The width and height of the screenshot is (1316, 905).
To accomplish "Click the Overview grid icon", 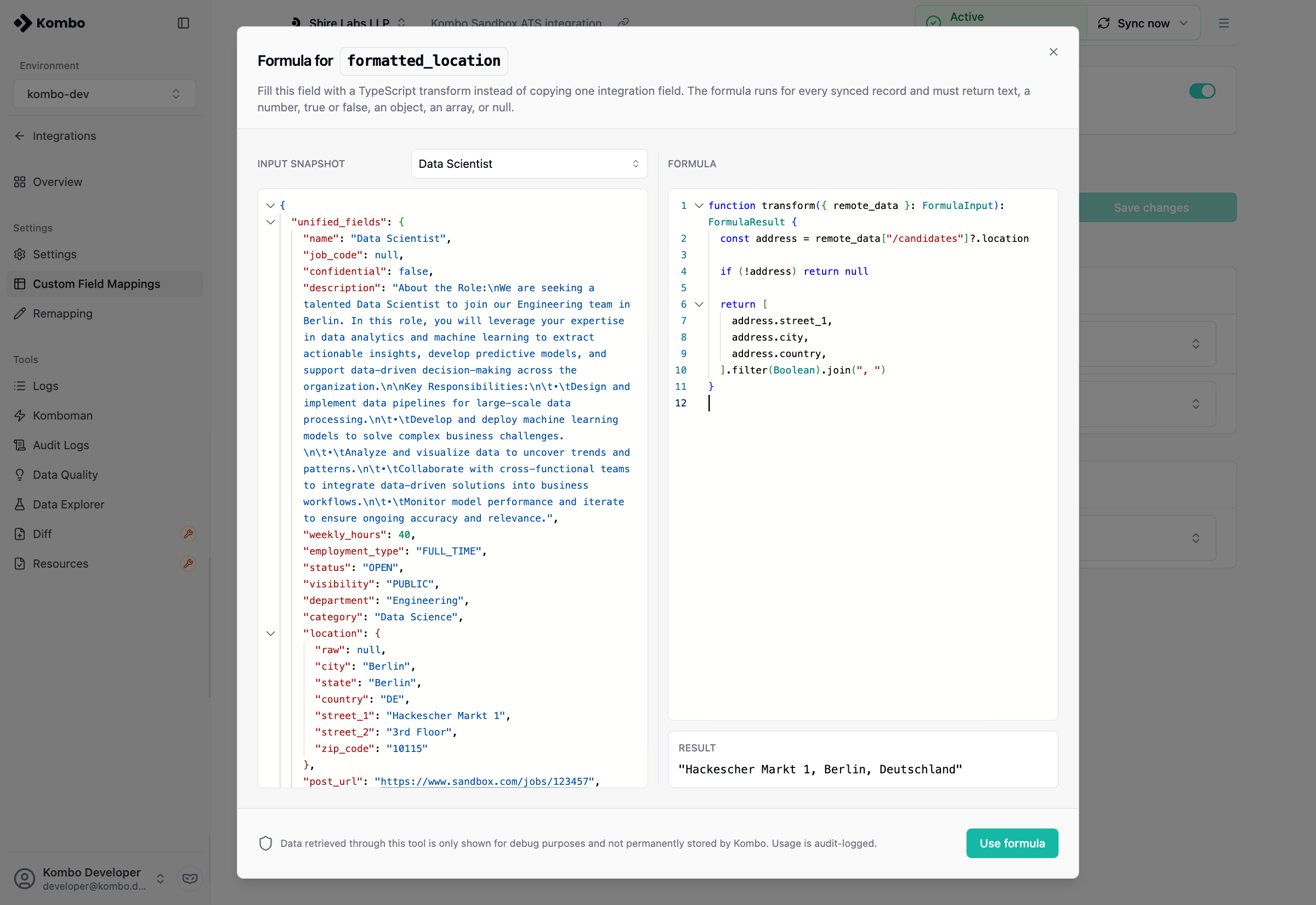I will (20, 182).
